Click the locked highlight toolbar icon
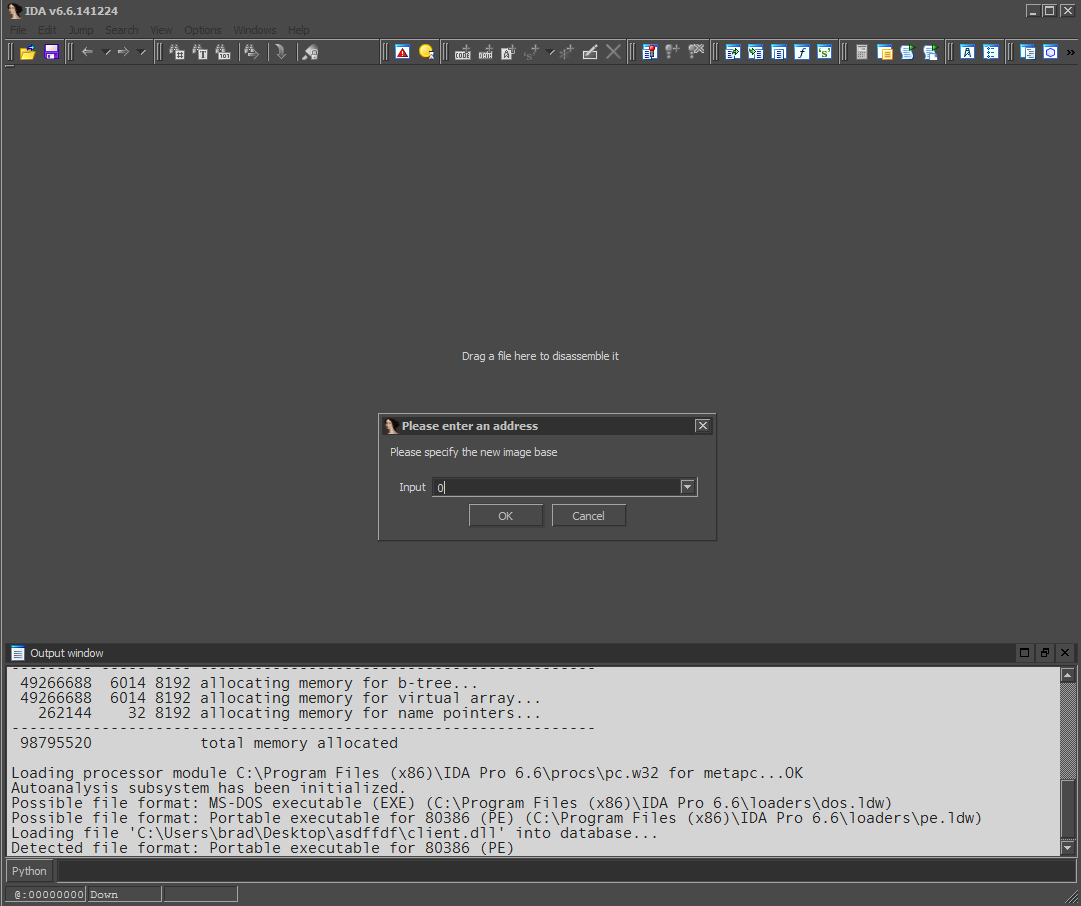Screen dimensions: 1081x906 click(310, 52)
